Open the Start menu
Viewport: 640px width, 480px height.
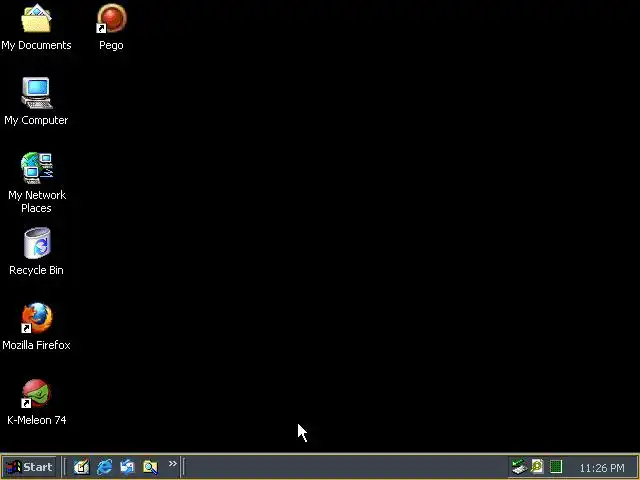click(29, 467)
